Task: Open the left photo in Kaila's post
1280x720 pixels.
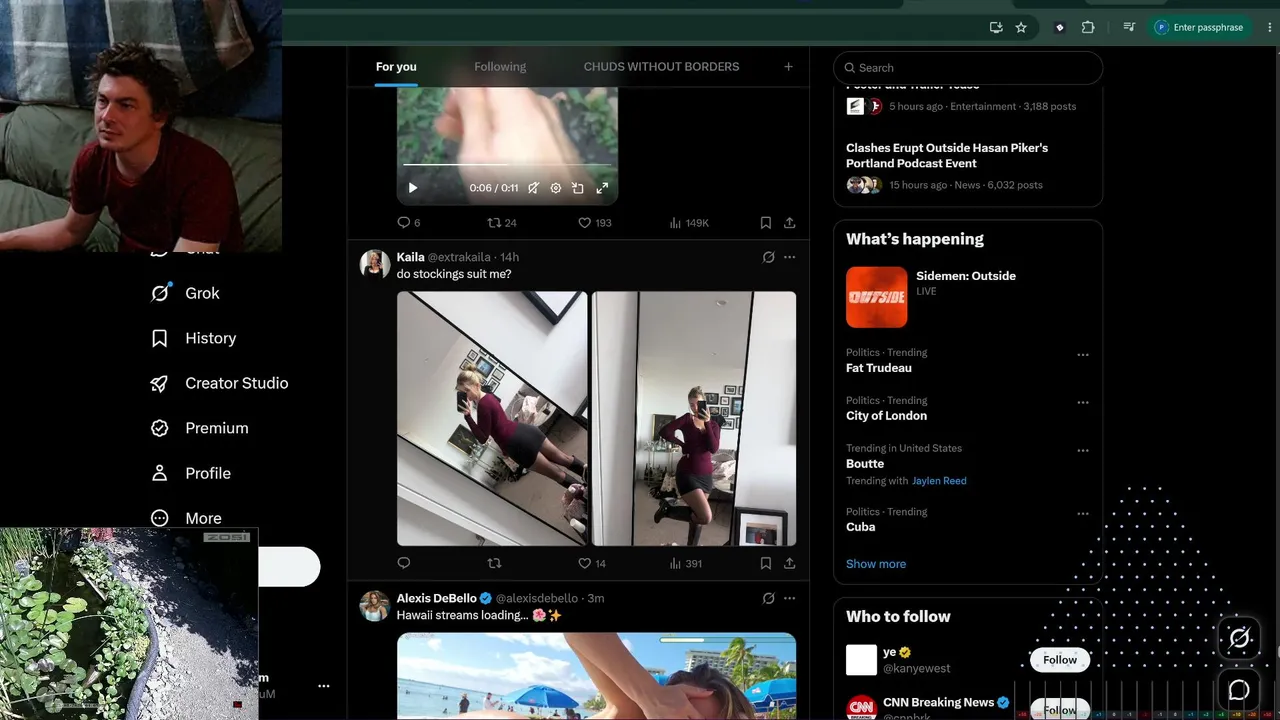Action: (492, 418)
